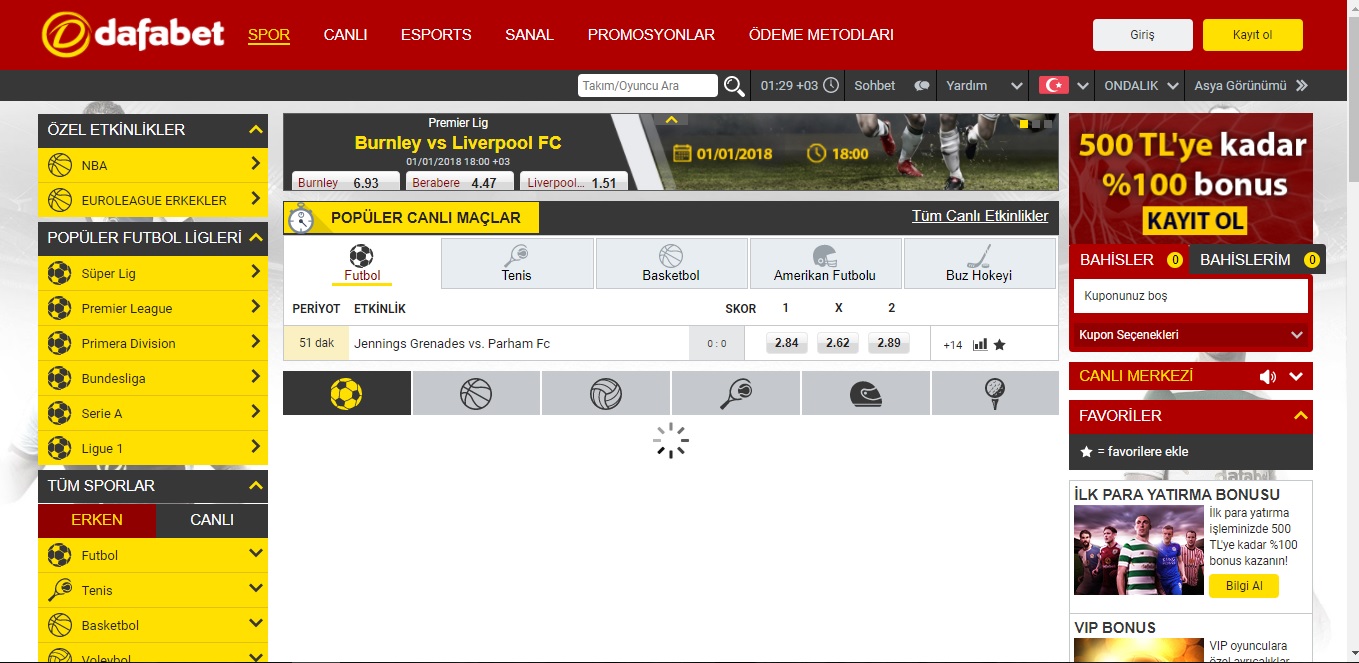Switch to the Tenis live matches tab
1359x663 pixels.
(517, 263)
